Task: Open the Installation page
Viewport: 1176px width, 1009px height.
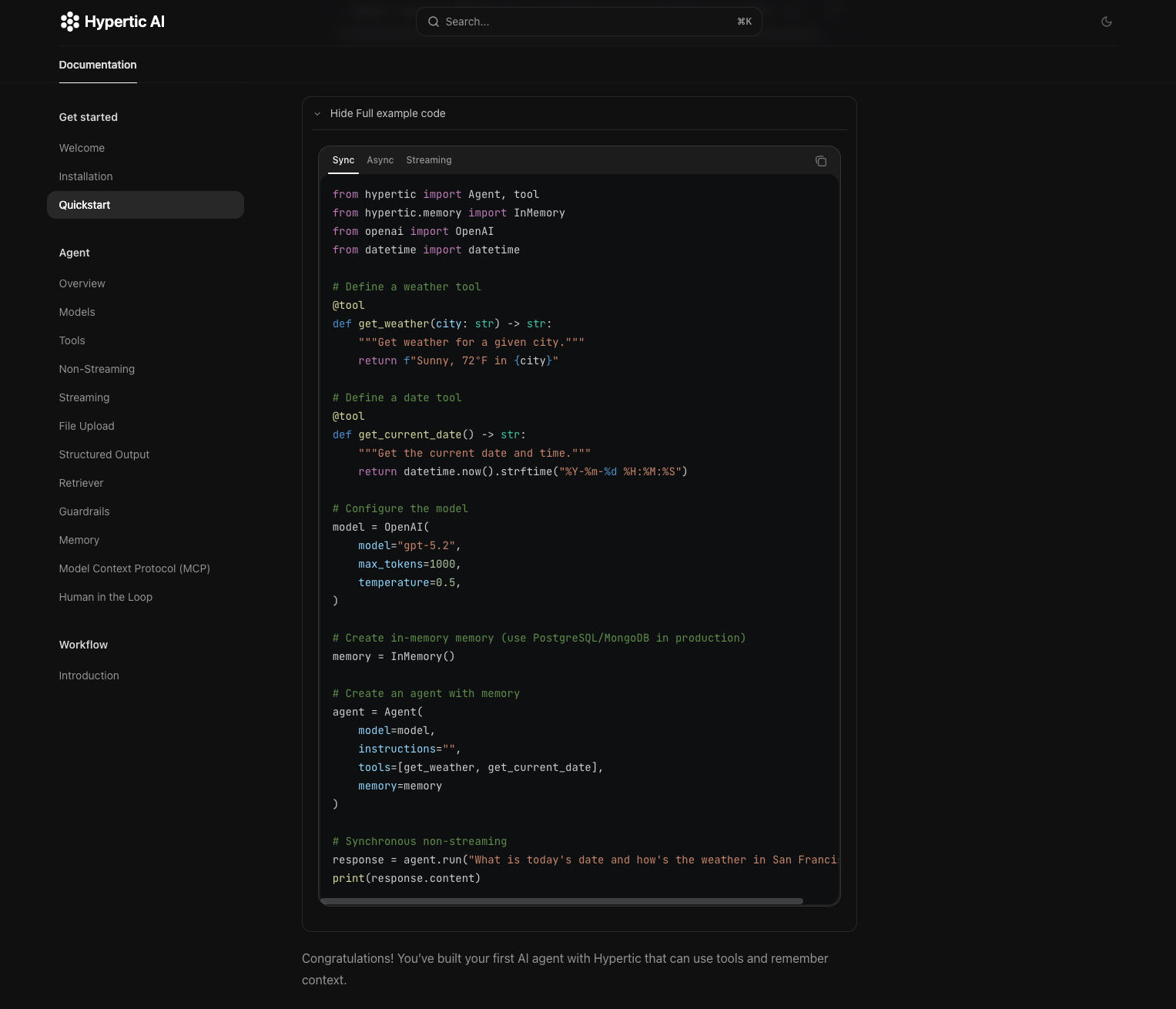Action: pos(85,176)
